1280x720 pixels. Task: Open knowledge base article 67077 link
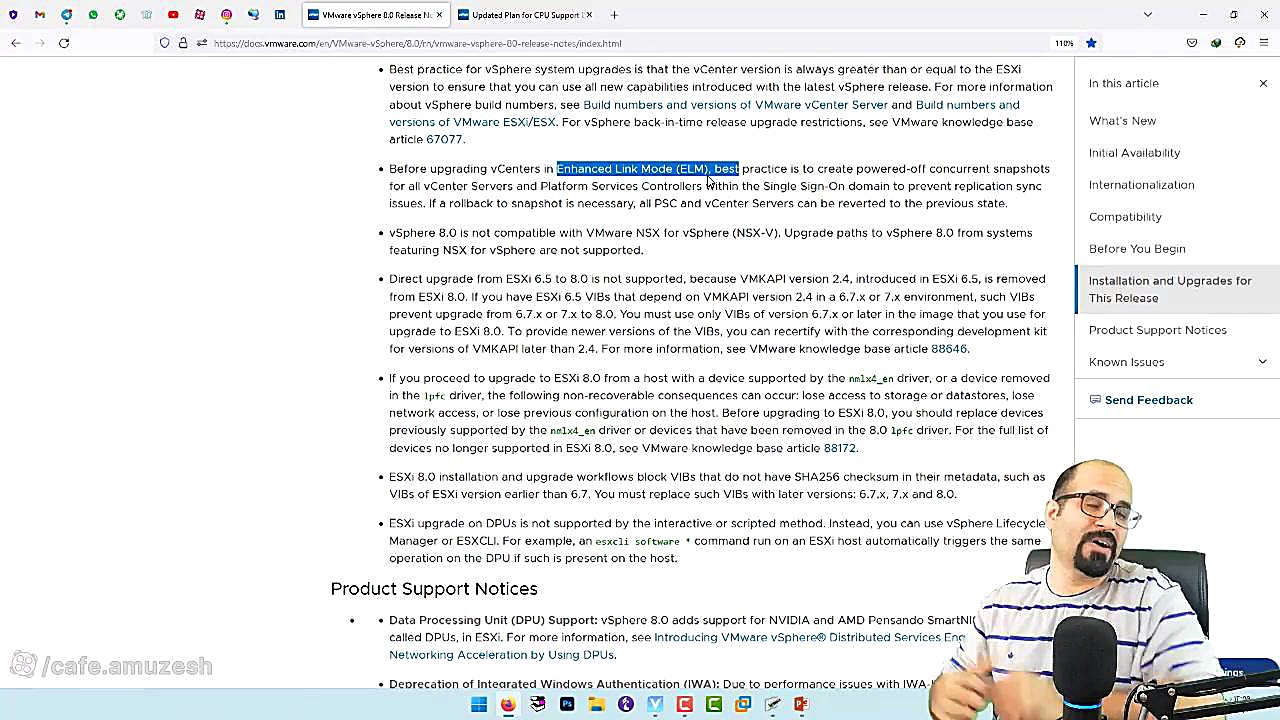pyautogui.click(x=444, y=140)
